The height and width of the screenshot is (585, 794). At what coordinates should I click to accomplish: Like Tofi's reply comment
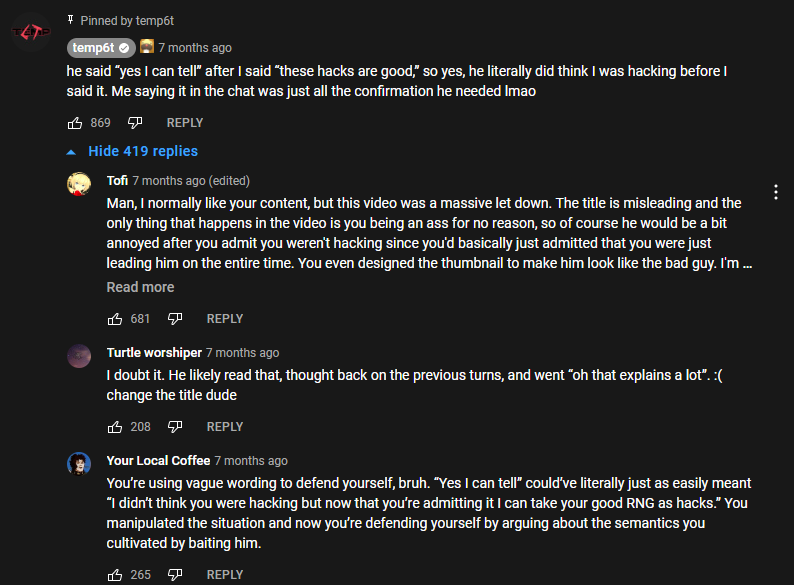point(115,319)
